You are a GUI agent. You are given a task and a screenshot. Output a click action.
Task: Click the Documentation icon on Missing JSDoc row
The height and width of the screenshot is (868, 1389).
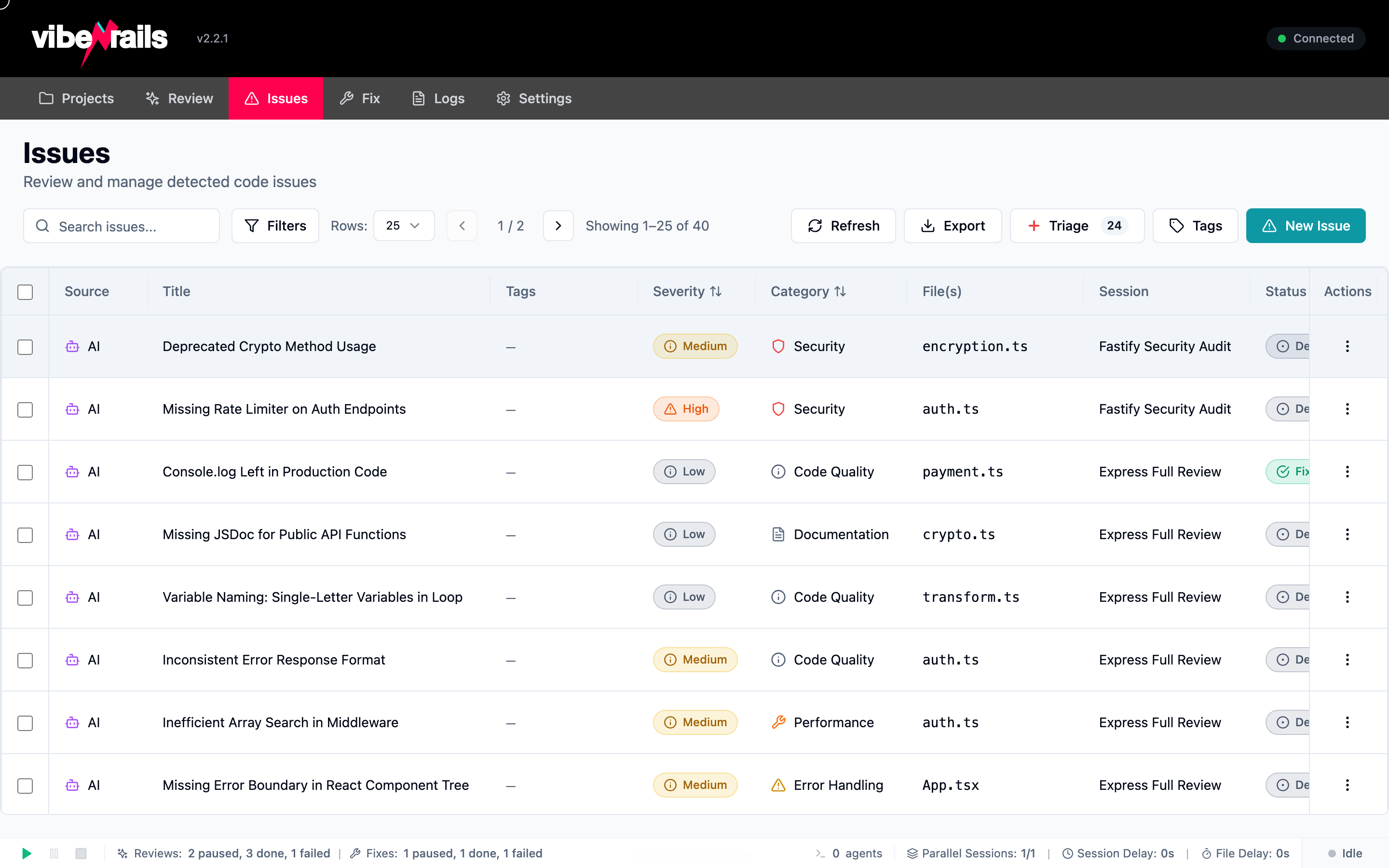click(778, 534)
